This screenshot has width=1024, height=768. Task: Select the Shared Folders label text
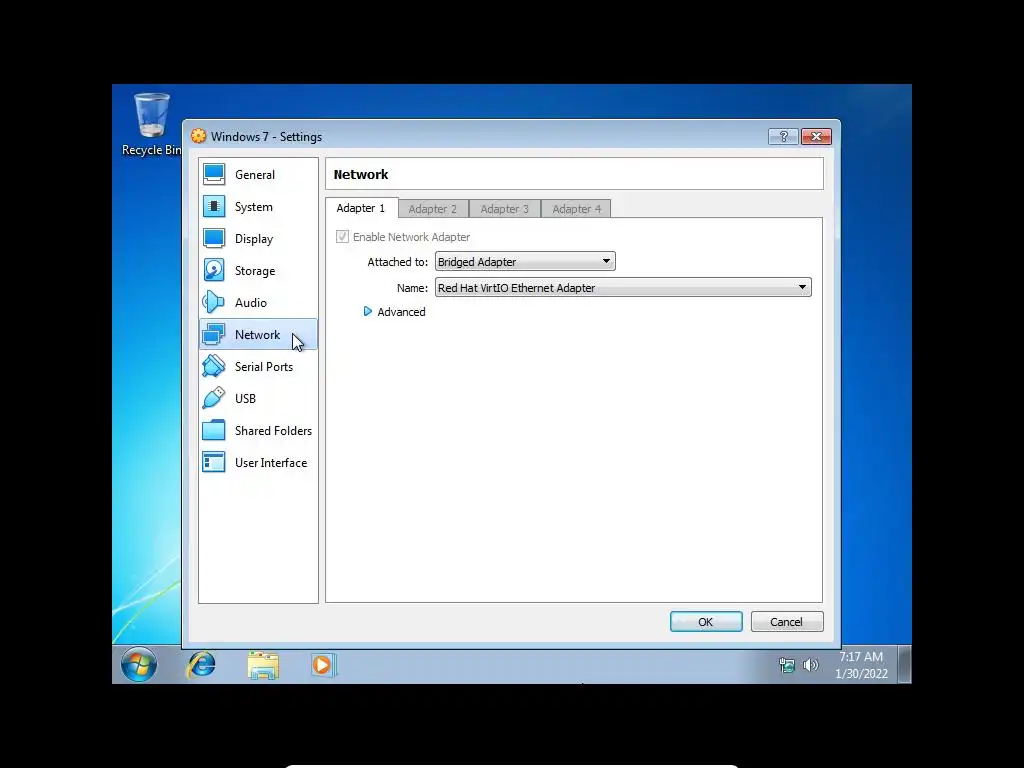click(x=274, y=430)
